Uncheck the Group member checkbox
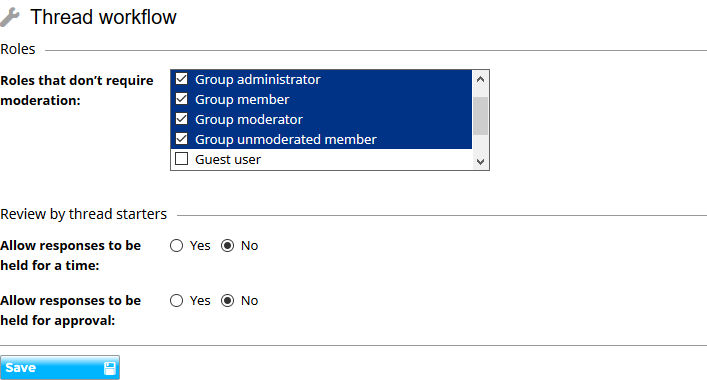This screenshot has width=707, height=380. tap(181, 99)
